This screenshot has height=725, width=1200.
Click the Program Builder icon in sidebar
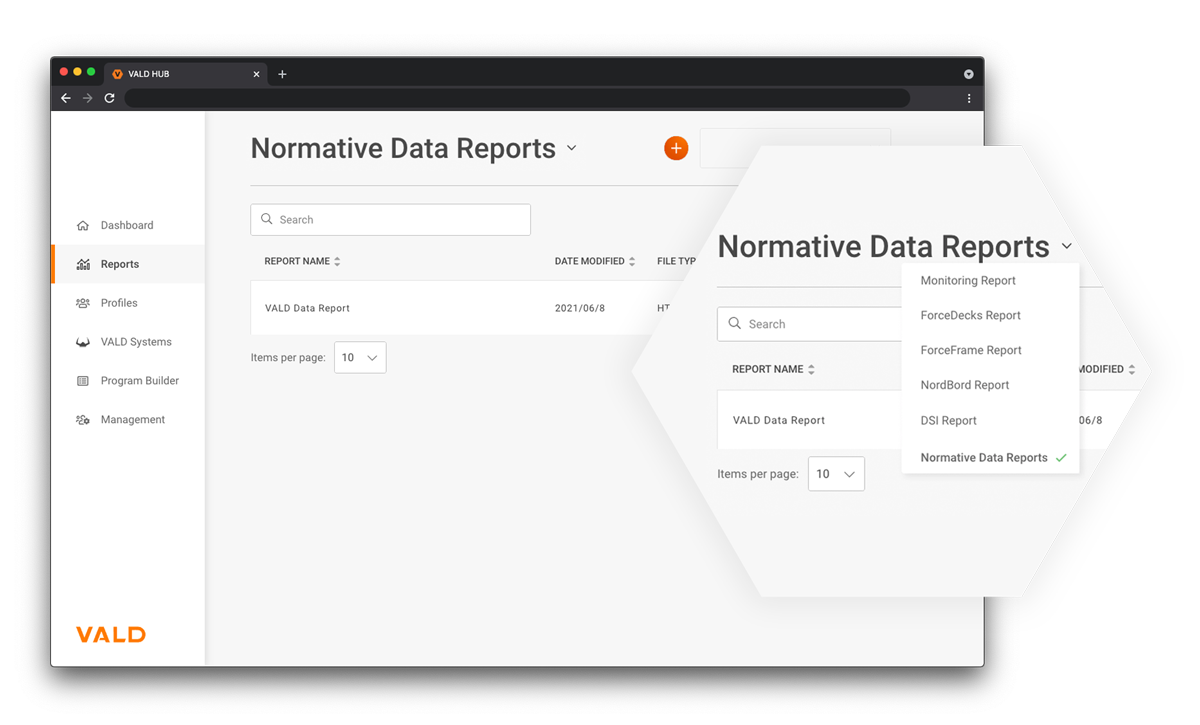pos(83,381)
